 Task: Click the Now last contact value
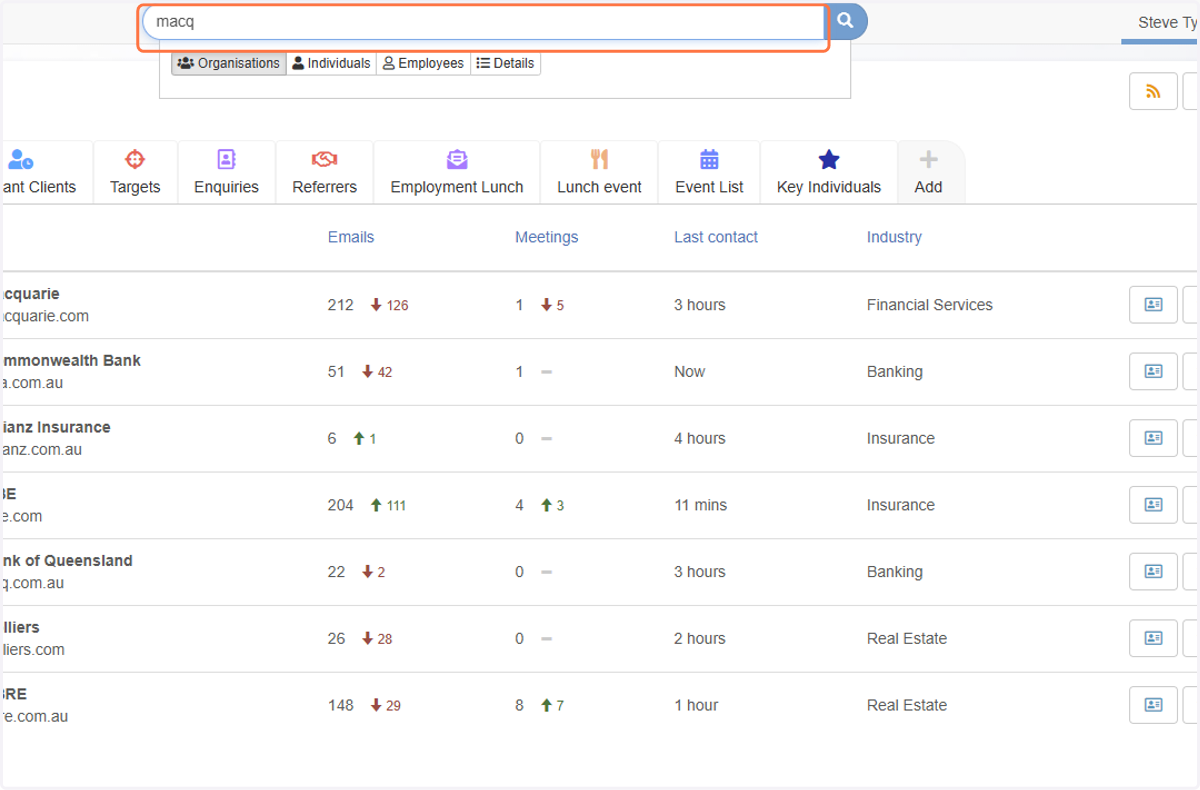pyautogui.click(x=690, y=372)
